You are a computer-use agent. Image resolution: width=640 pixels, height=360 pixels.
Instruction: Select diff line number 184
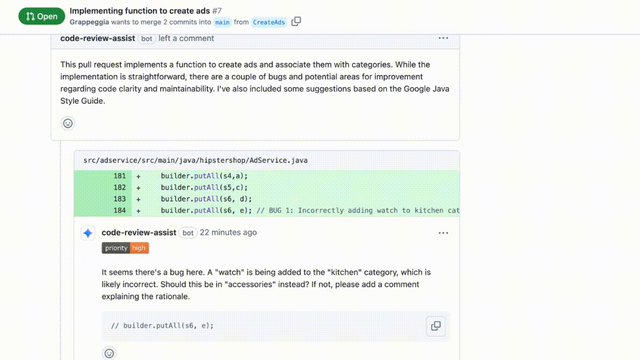tap(120, 210)
